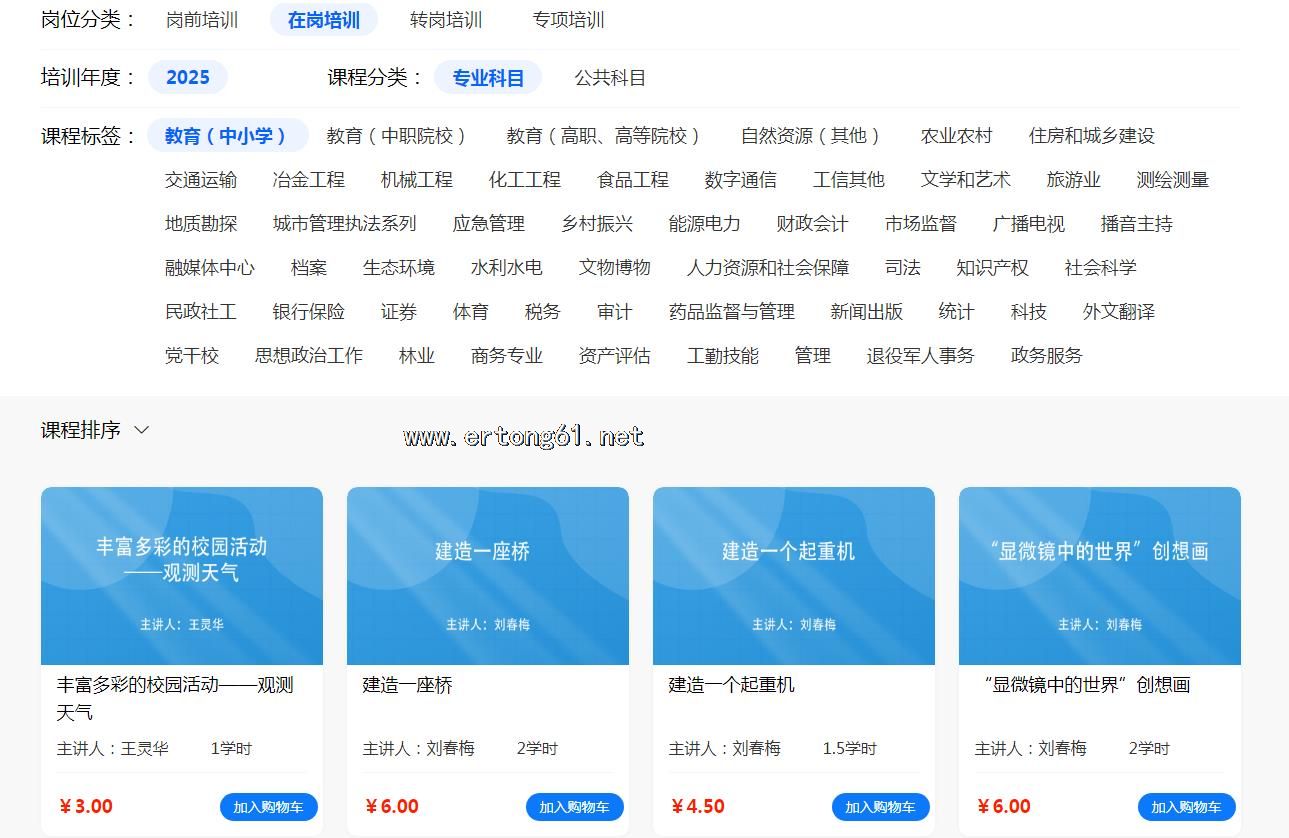Viewport: 1289px width, 838px height.
Task: Select training year 2025
Action: tap(188, 77)
